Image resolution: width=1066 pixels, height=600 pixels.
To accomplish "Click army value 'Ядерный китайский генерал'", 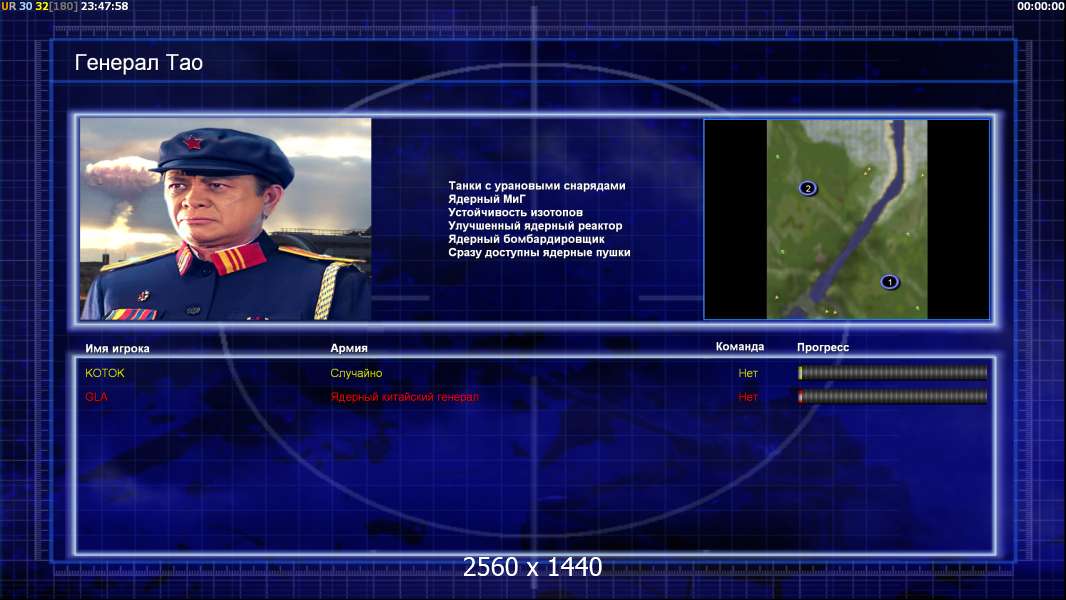I will click(x=405, y=397).
